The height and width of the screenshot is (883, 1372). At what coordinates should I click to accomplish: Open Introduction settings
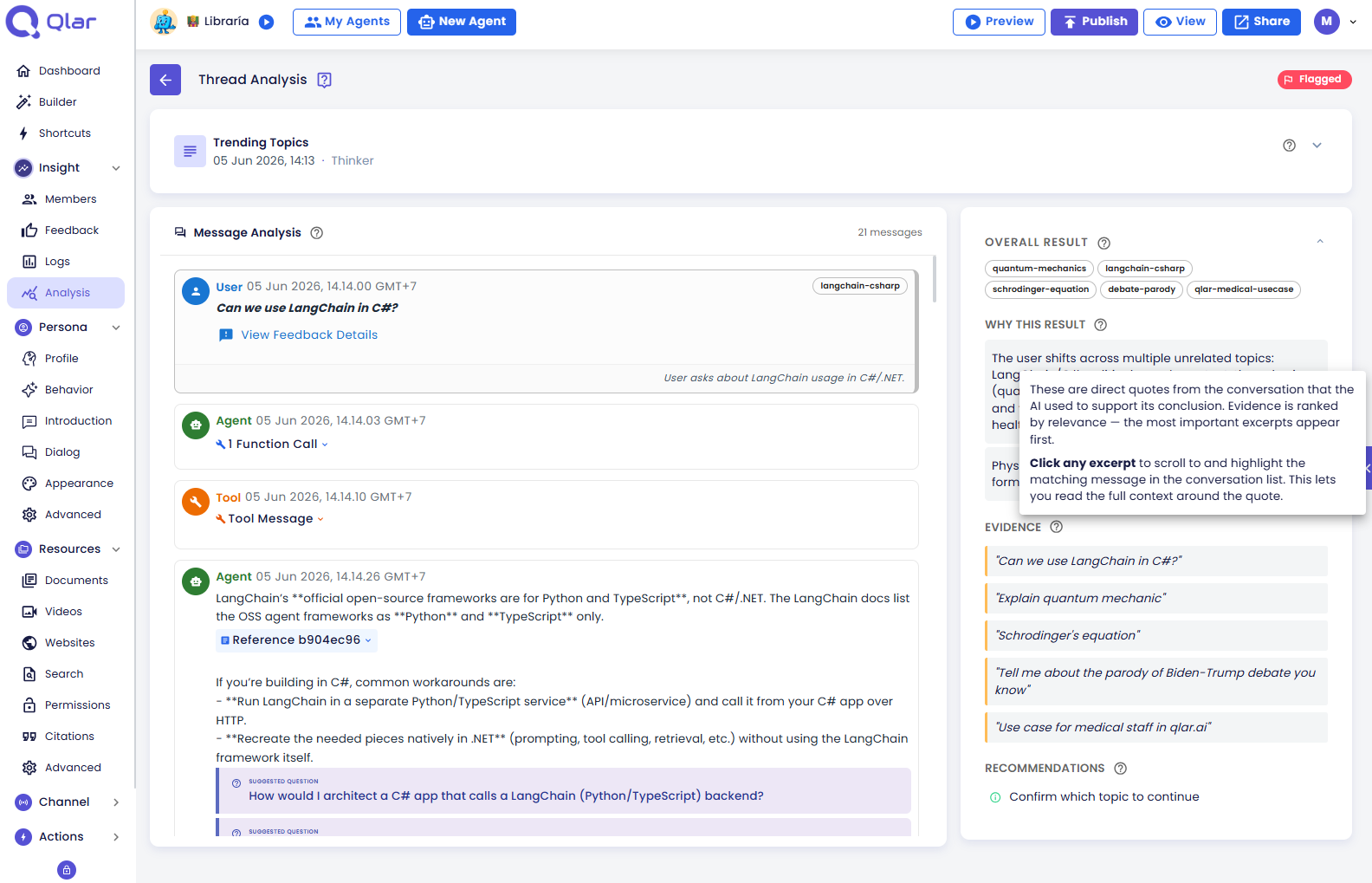[66, 421]
